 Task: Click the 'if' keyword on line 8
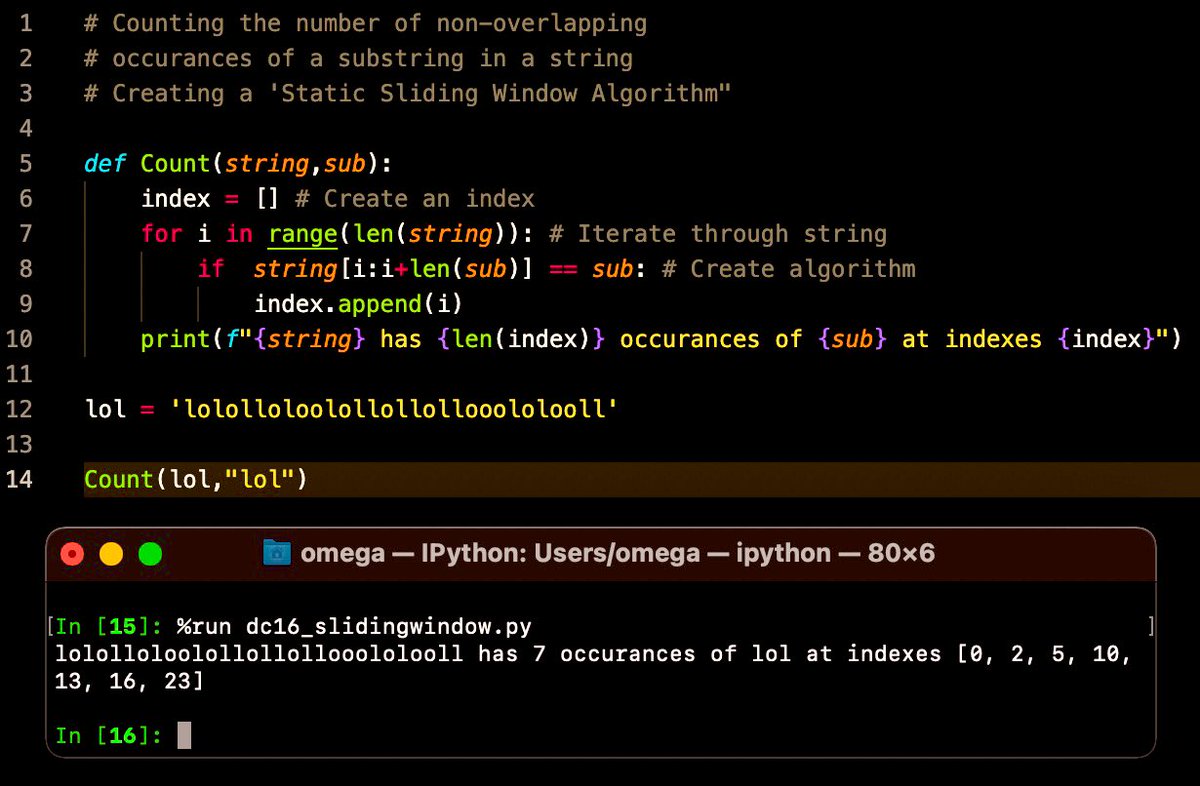tap(211, 269)
